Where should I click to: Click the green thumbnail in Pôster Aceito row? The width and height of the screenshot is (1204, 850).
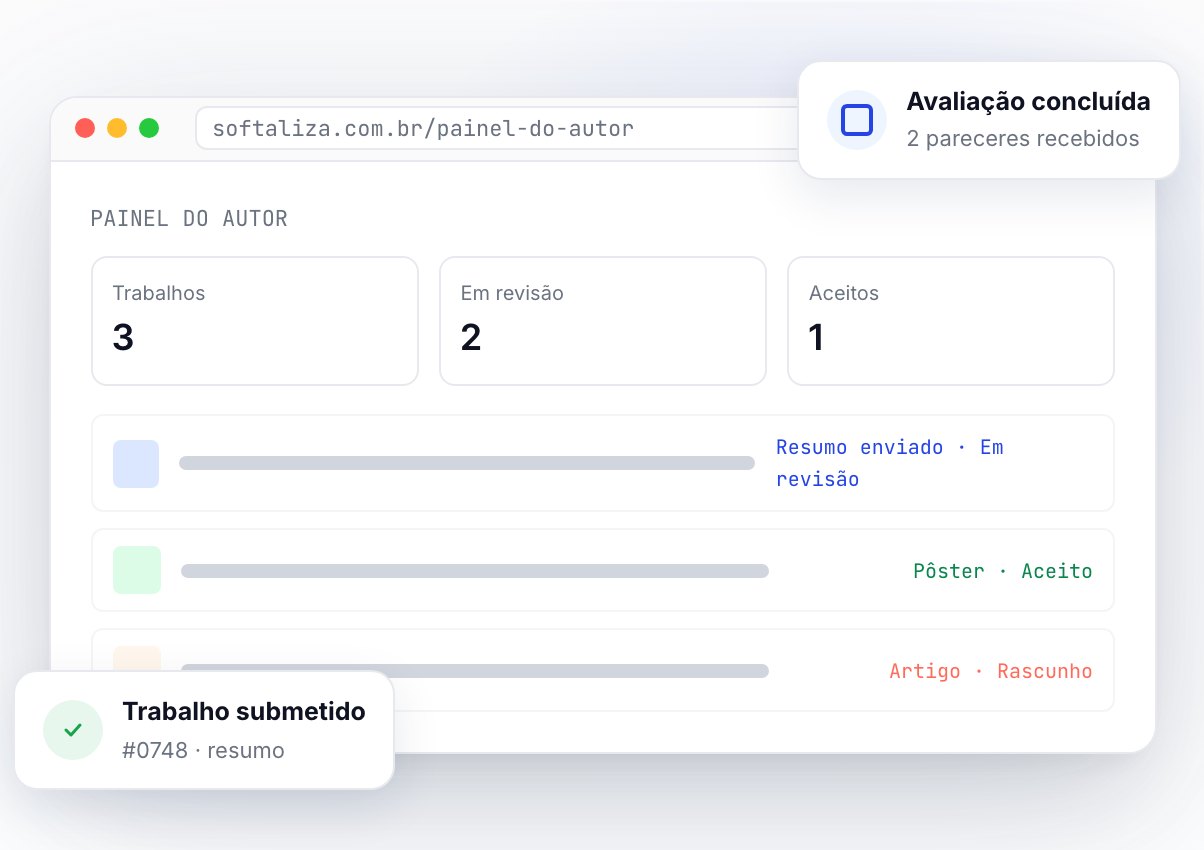point(137,570)
